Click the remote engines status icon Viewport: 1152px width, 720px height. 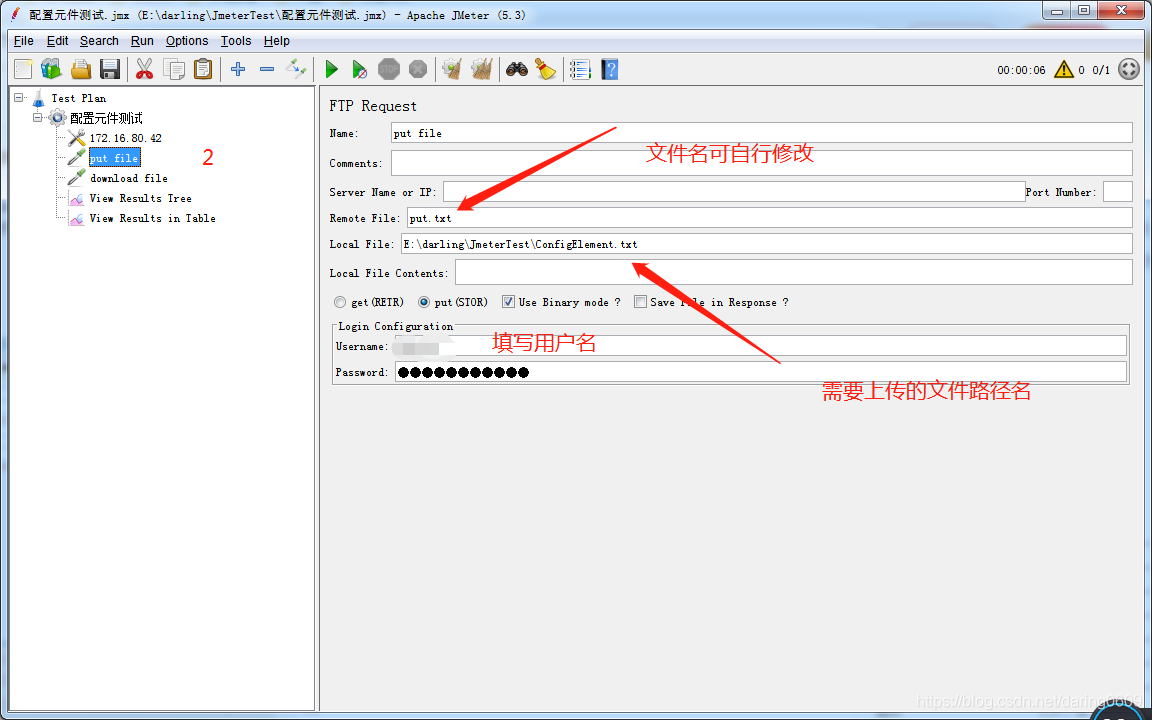[x=1128, y=69]
